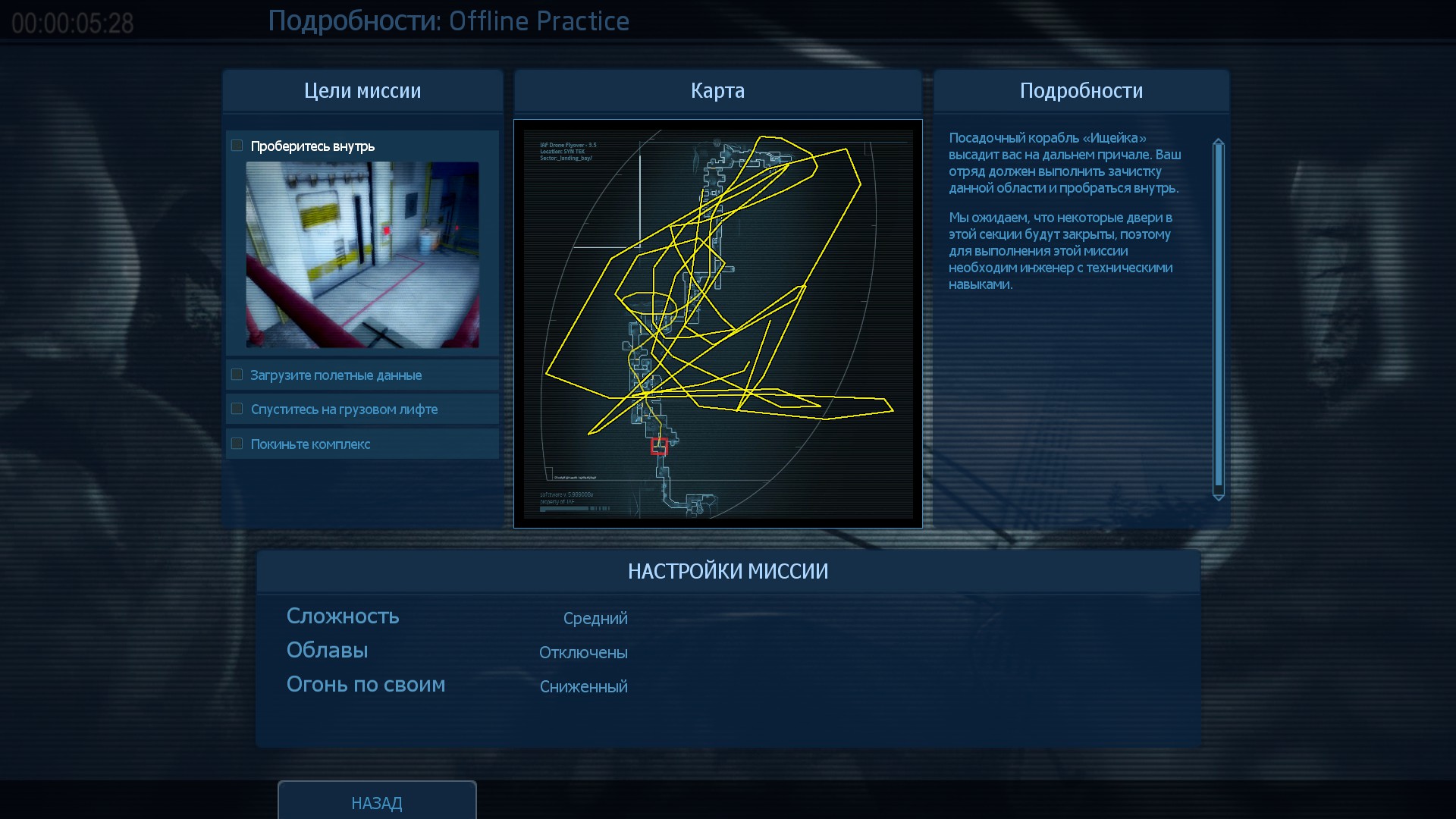
Task: Click the Отключены value for Облавы
Action: point(583,653)
